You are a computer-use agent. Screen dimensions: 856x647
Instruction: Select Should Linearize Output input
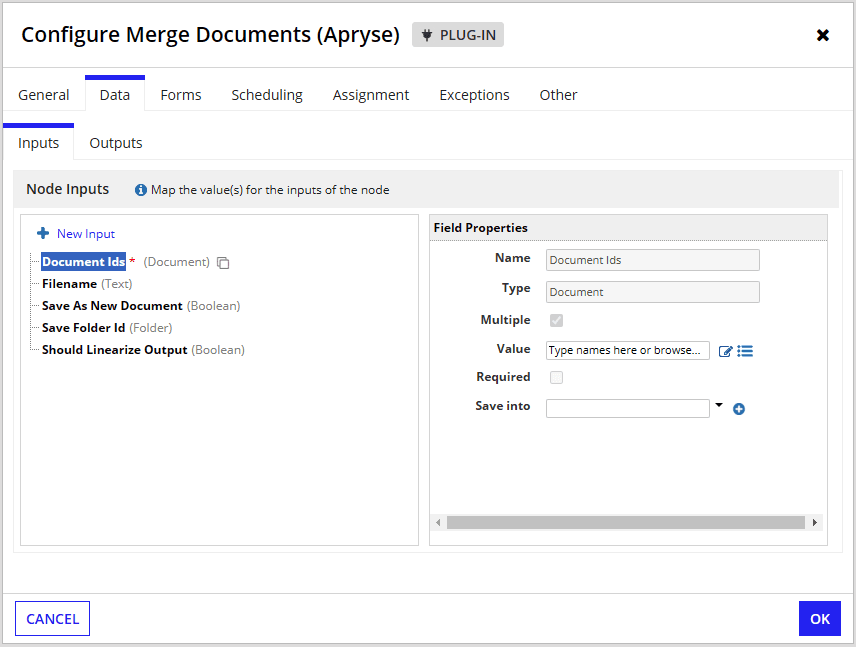click(114, 350)
